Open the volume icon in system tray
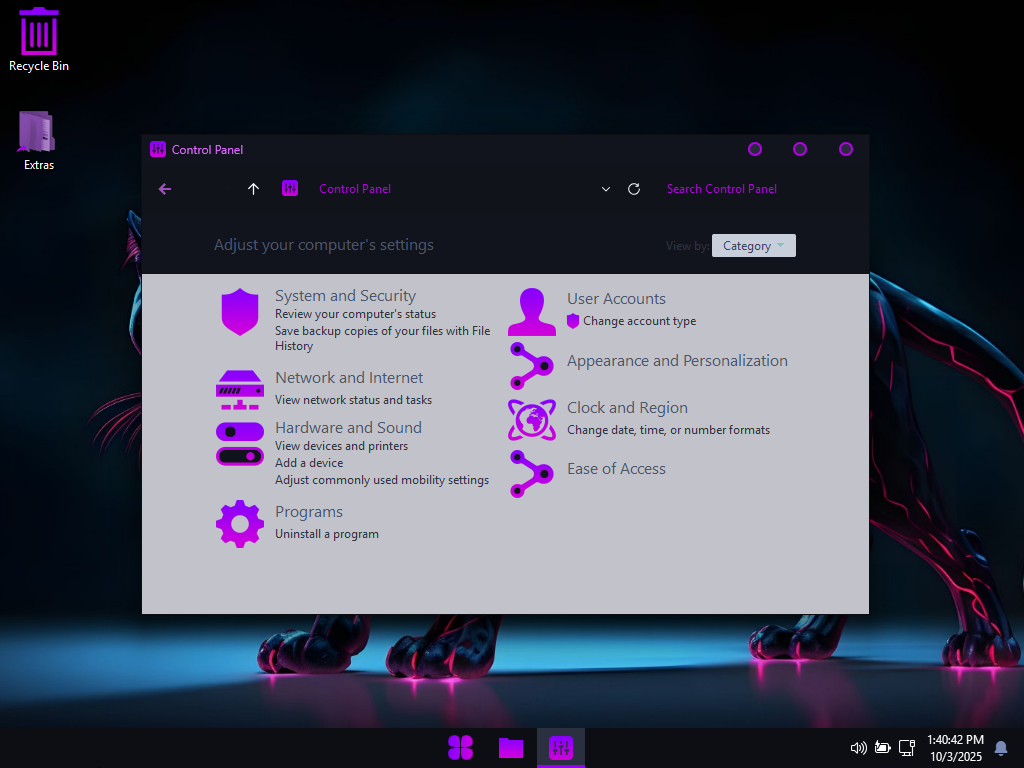This screenshot has width=1024, height=768. tap(857, 748)
